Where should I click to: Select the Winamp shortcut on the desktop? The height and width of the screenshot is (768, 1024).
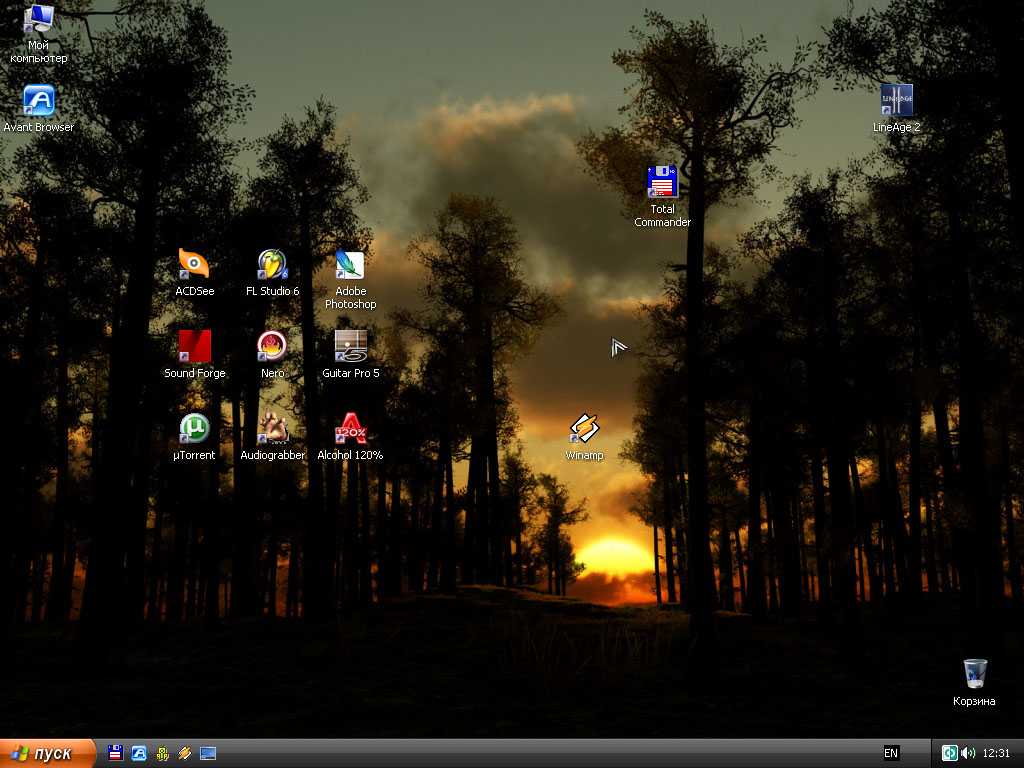pos(584,430)
